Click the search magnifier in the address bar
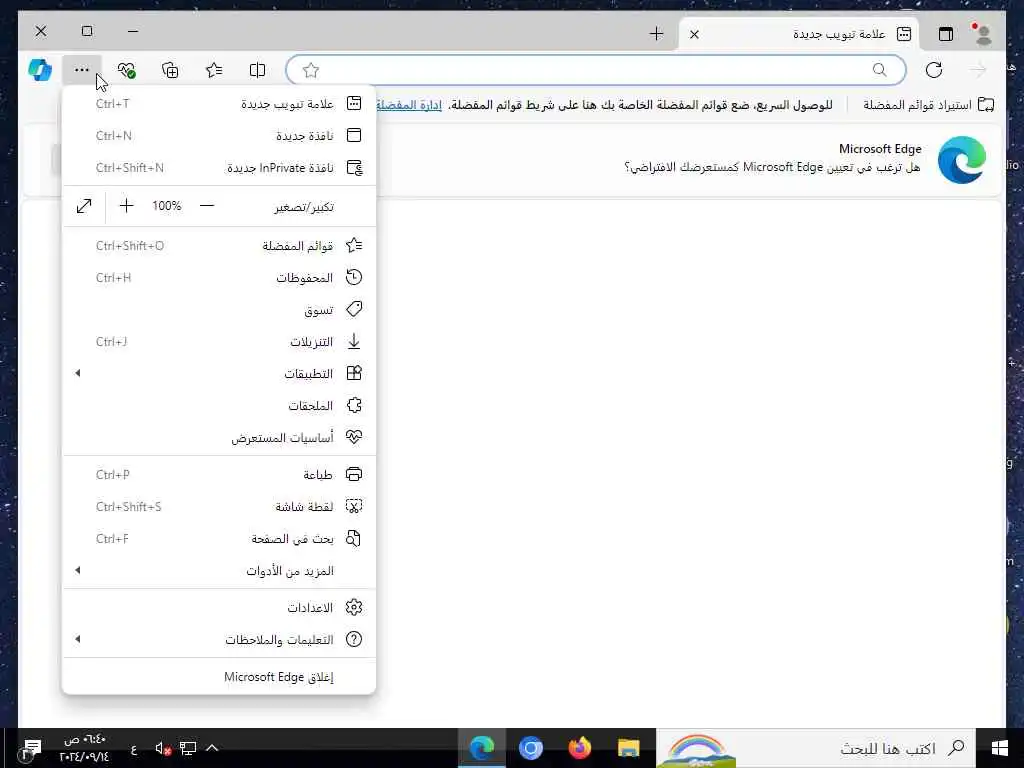Screen dimensions: 1024x768 (x=880, y=70)
